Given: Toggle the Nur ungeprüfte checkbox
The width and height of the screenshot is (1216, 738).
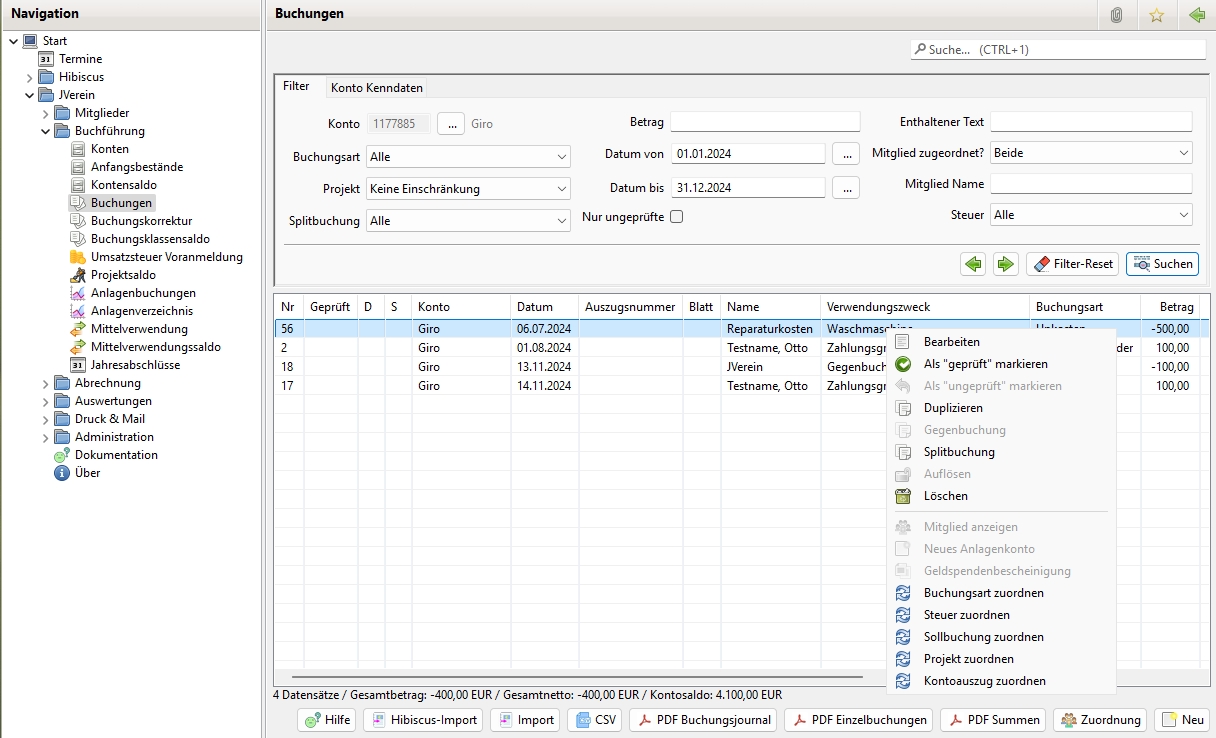Looking at the screenshot, I should pos(677,217).
